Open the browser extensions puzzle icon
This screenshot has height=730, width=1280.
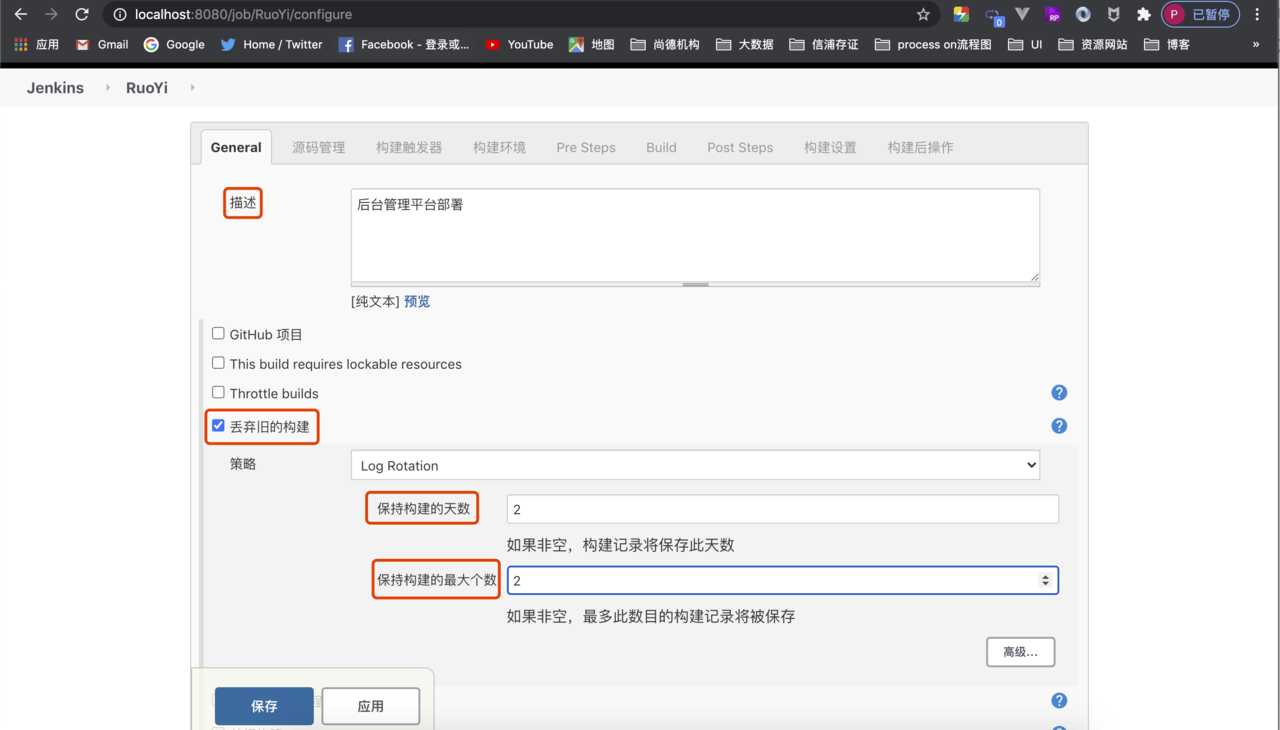1144,15
